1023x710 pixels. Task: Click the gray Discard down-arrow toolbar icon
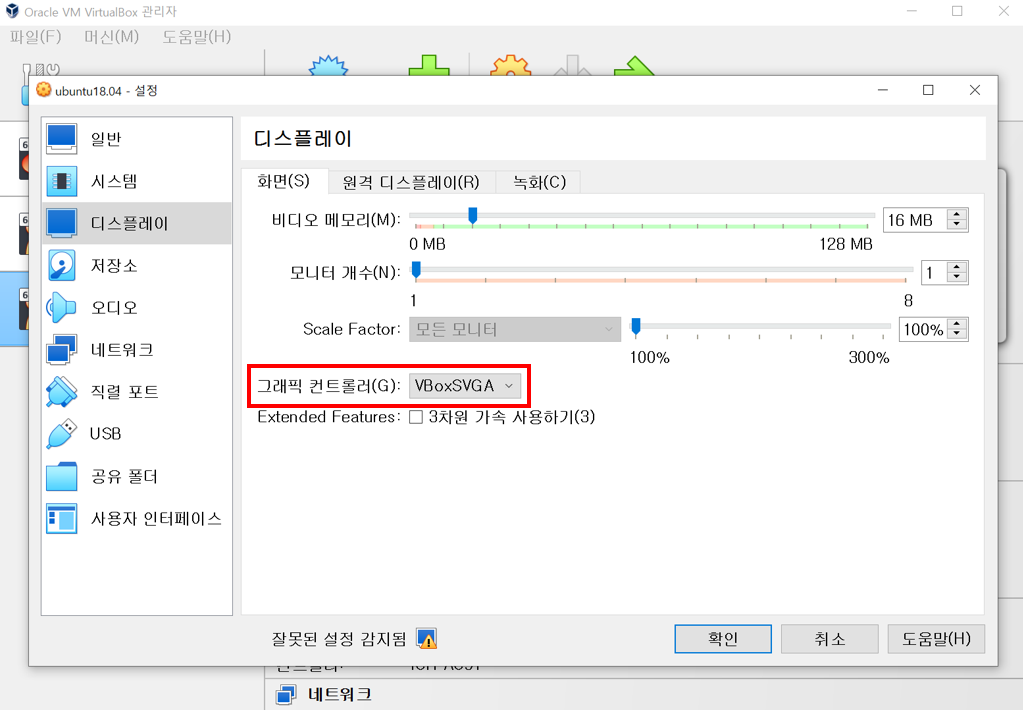coord(572,66)
